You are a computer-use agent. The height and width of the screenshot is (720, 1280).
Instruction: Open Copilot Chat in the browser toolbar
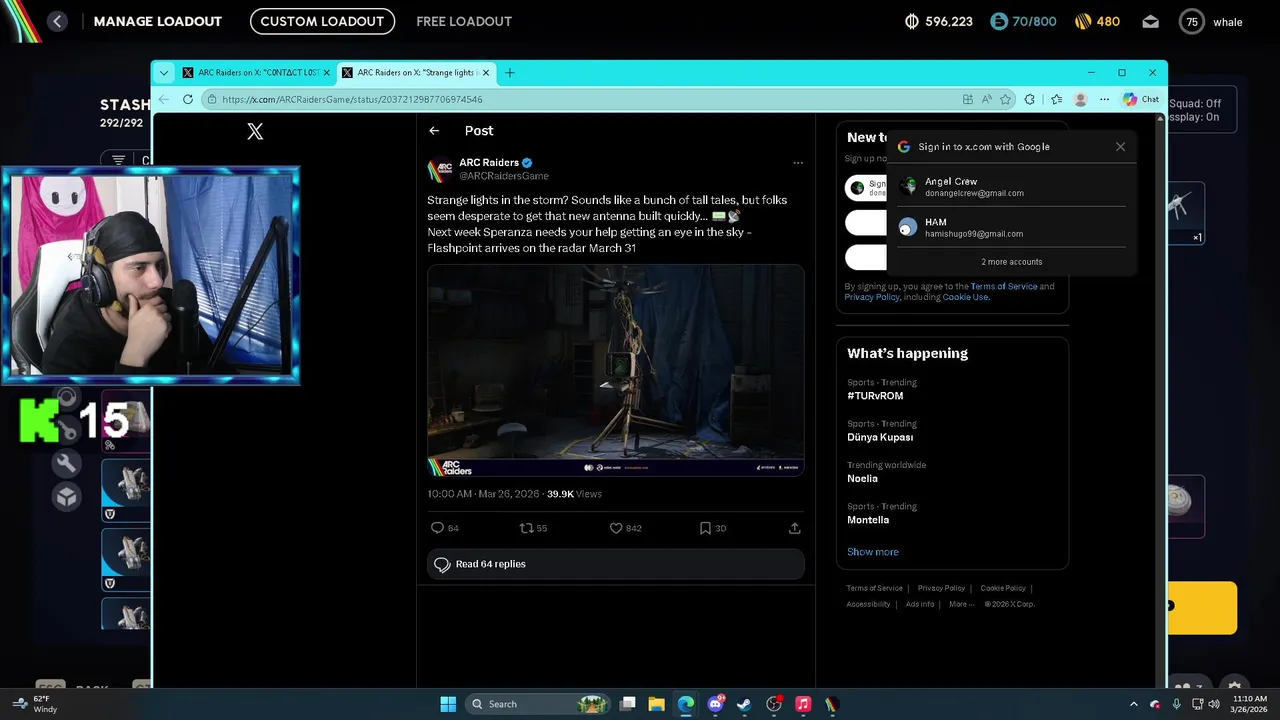coord(1141,99)
